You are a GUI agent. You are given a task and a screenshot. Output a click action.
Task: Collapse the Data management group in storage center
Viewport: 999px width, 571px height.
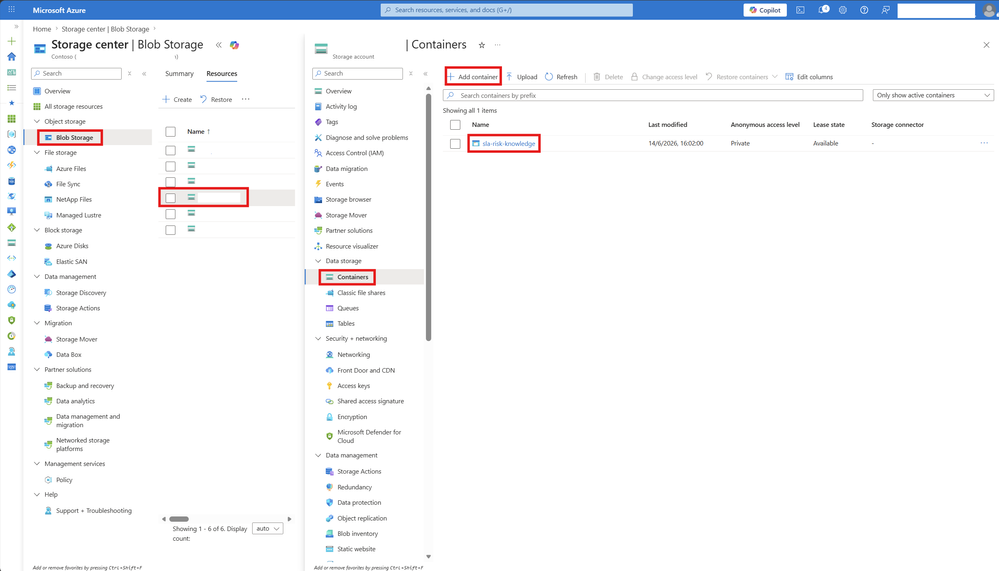click(x=36, y=277)
